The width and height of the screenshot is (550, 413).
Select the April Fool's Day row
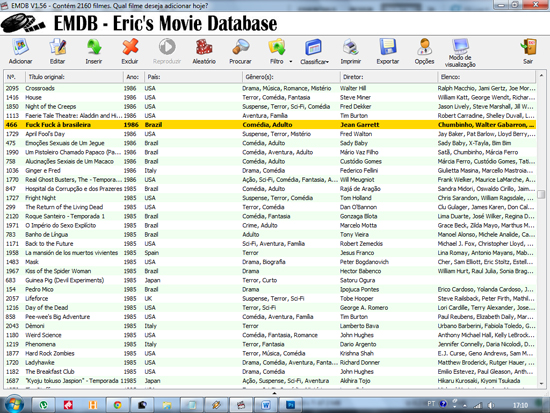[270, 134]
